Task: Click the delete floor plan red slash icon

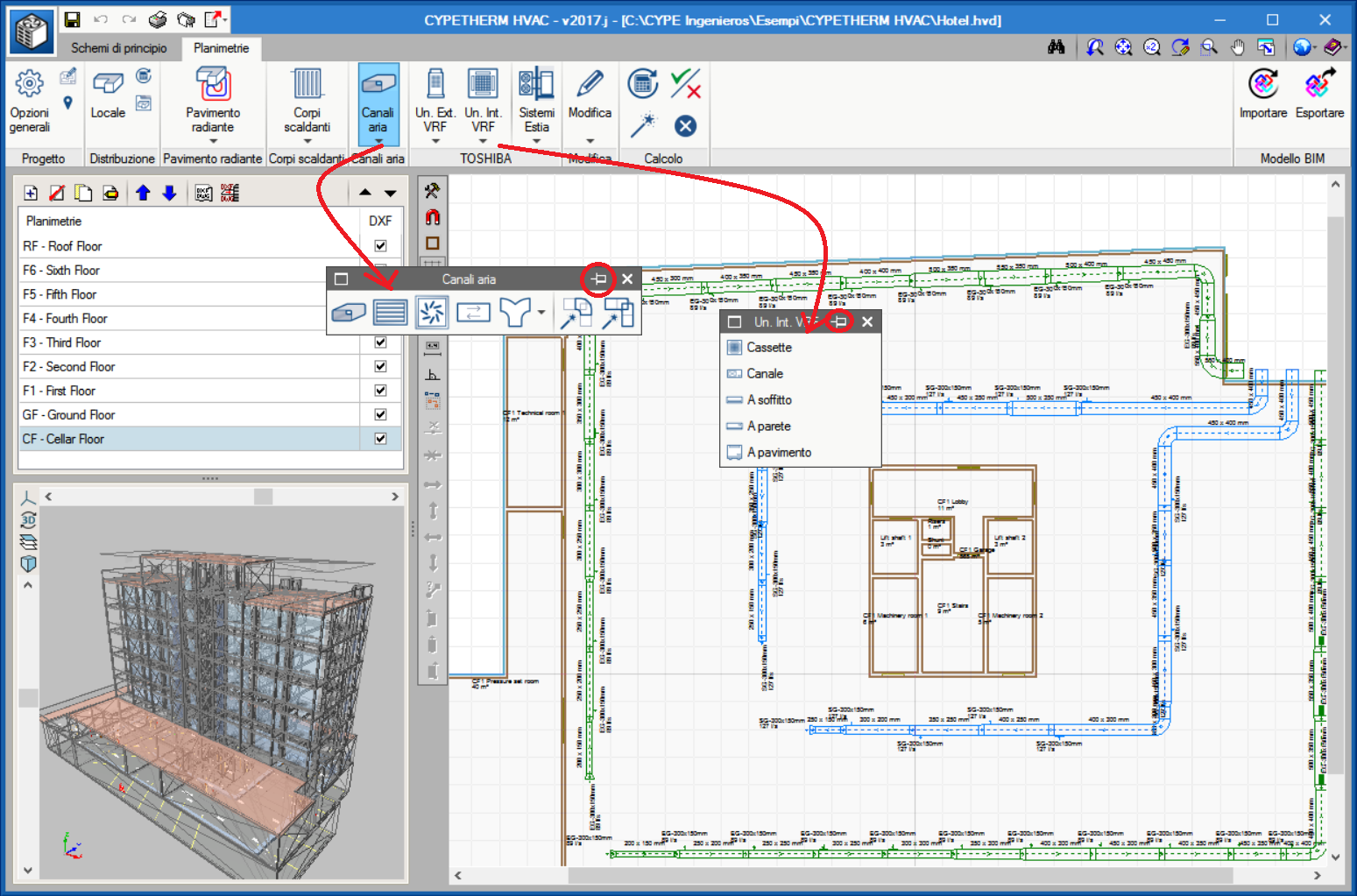Action: pyautogui.click(x=57, y=193)
